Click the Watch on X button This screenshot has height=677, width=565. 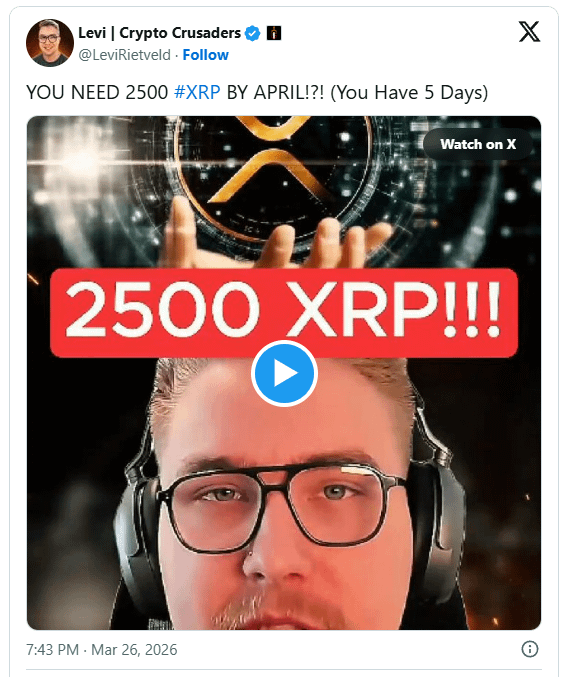click(478, 144)
